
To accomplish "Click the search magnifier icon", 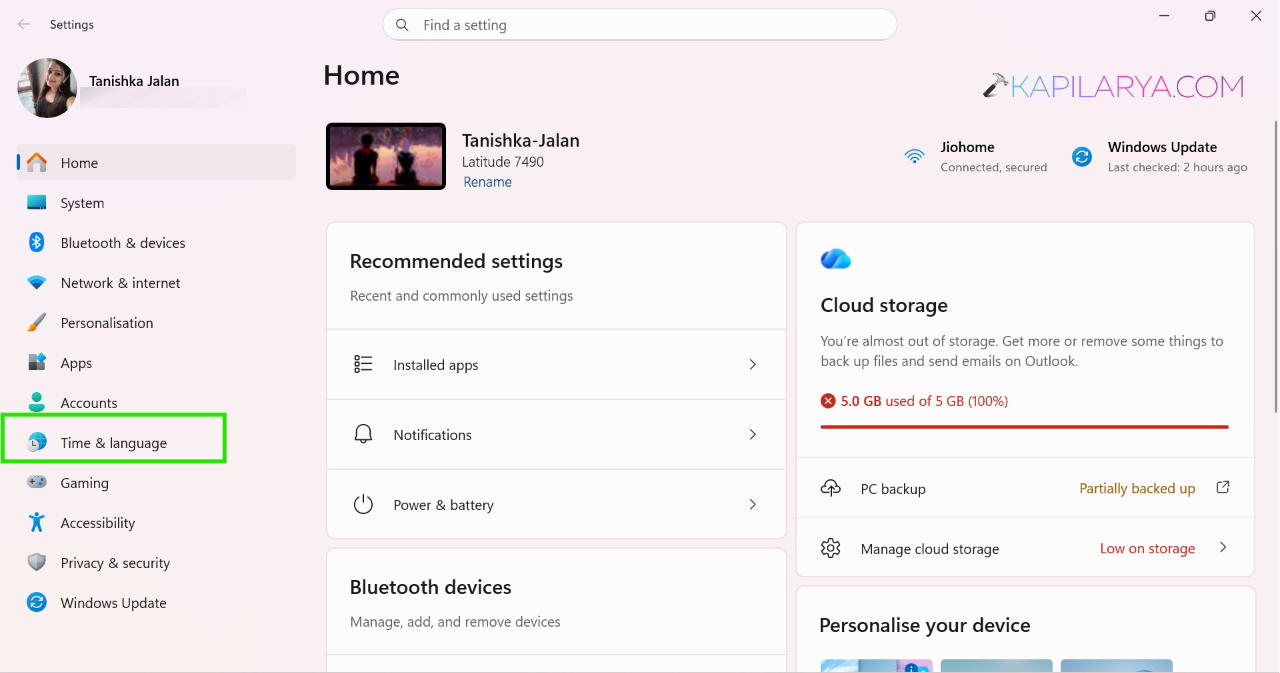I will point(402,25).
